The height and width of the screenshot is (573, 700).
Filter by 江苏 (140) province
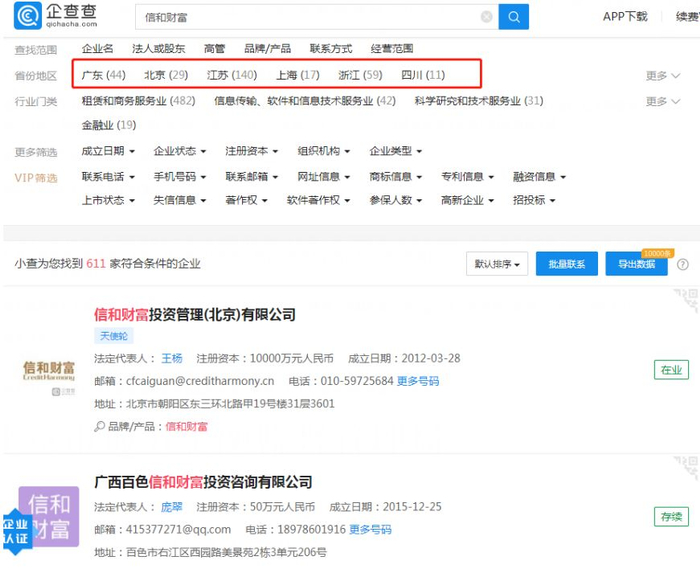tap(231, 75)
